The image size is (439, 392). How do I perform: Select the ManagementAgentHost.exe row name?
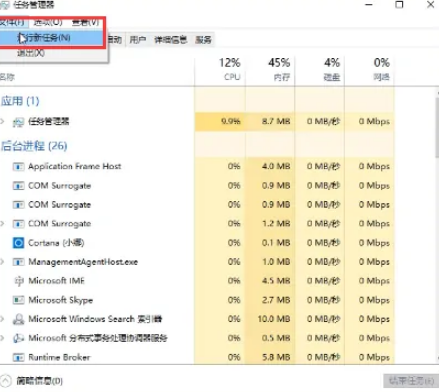pos(83,262)
